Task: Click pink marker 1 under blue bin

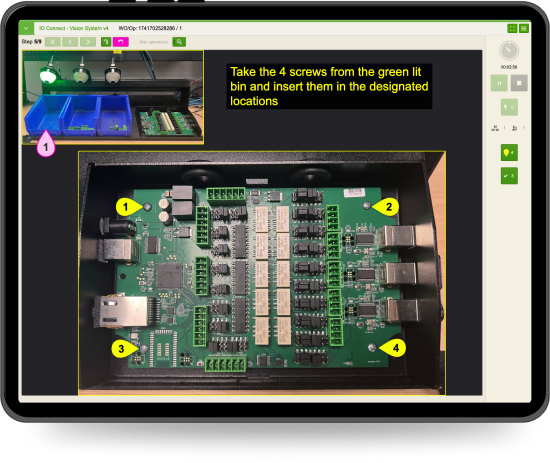Action: tap(46, 144)
